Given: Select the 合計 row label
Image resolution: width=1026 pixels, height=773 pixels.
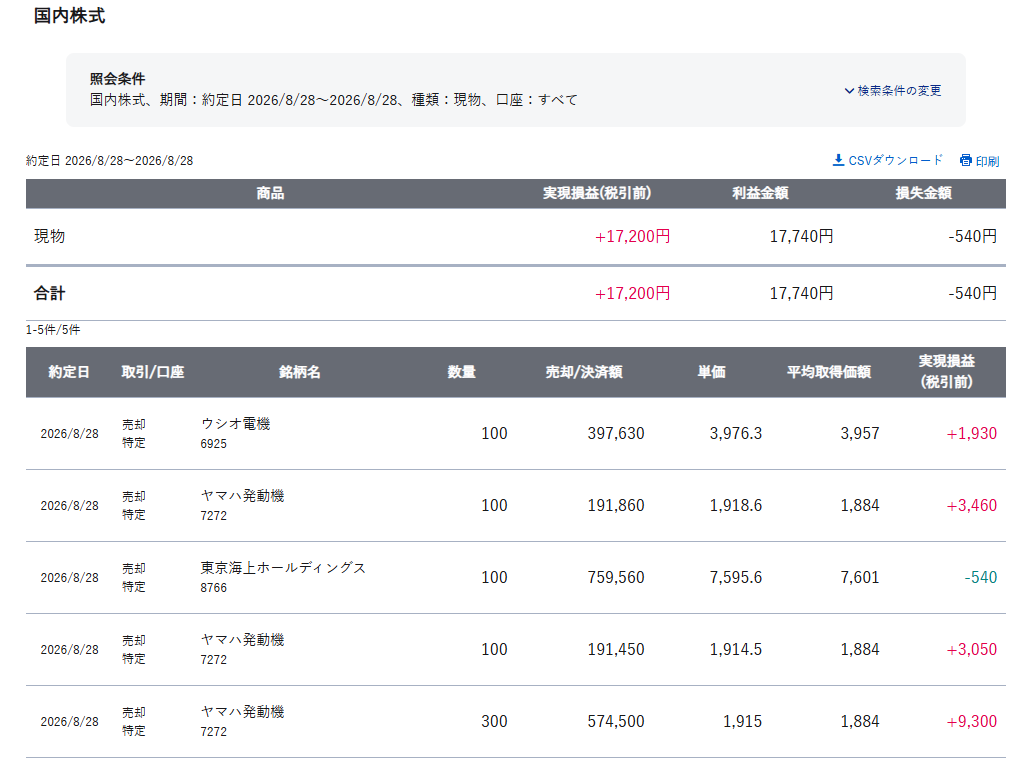Looking at the screenshot, I should point(50,293).
